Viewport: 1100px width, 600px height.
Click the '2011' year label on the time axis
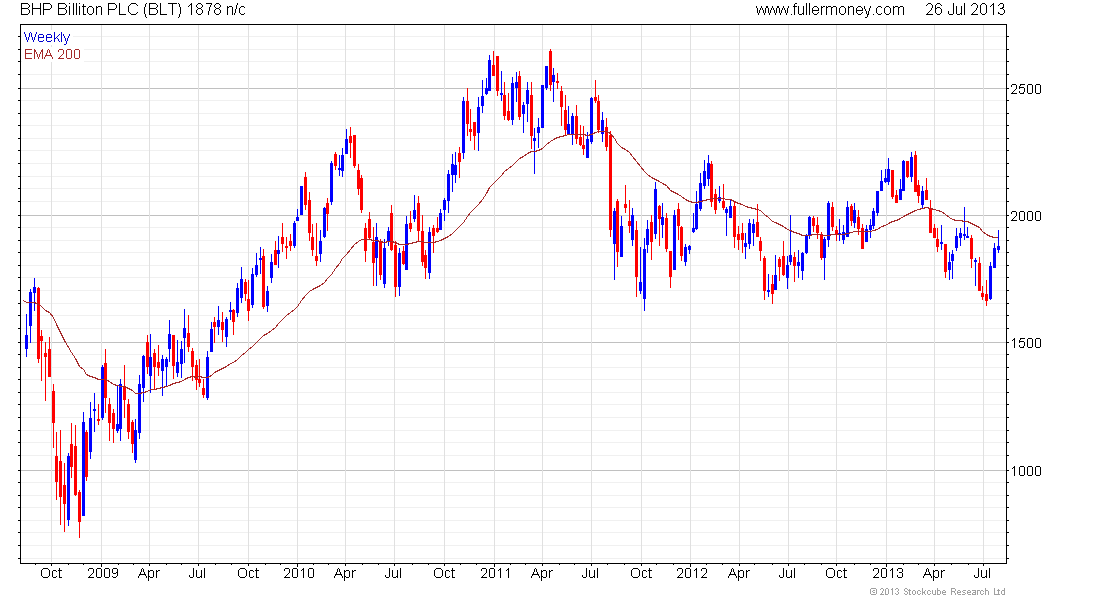pos(495,573)
